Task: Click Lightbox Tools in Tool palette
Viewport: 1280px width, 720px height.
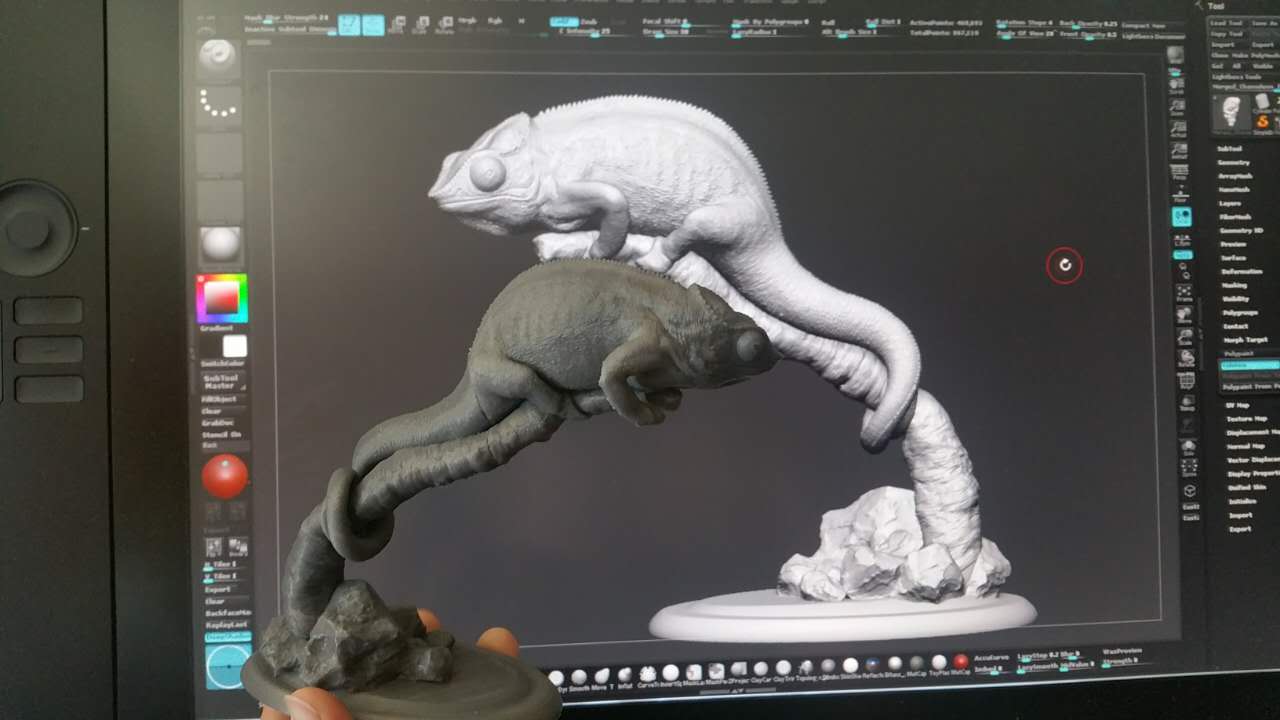Action: (x=1238, y=77)
